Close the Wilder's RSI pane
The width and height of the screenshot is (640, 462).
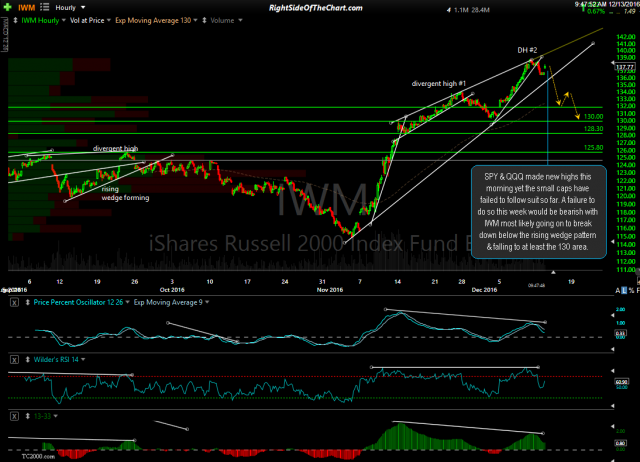14,360
